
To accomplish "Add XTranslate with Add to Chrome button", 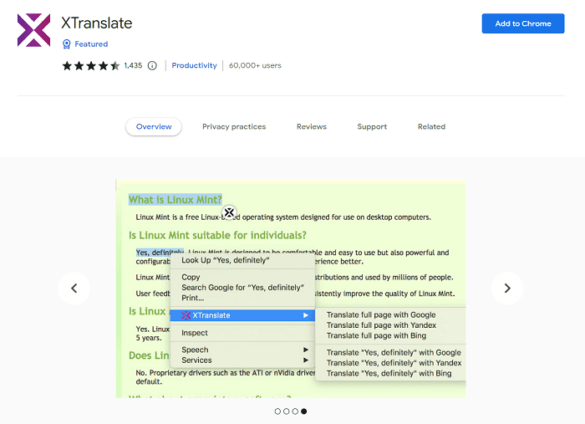I will pyautogui.click(x=523, y=24).
